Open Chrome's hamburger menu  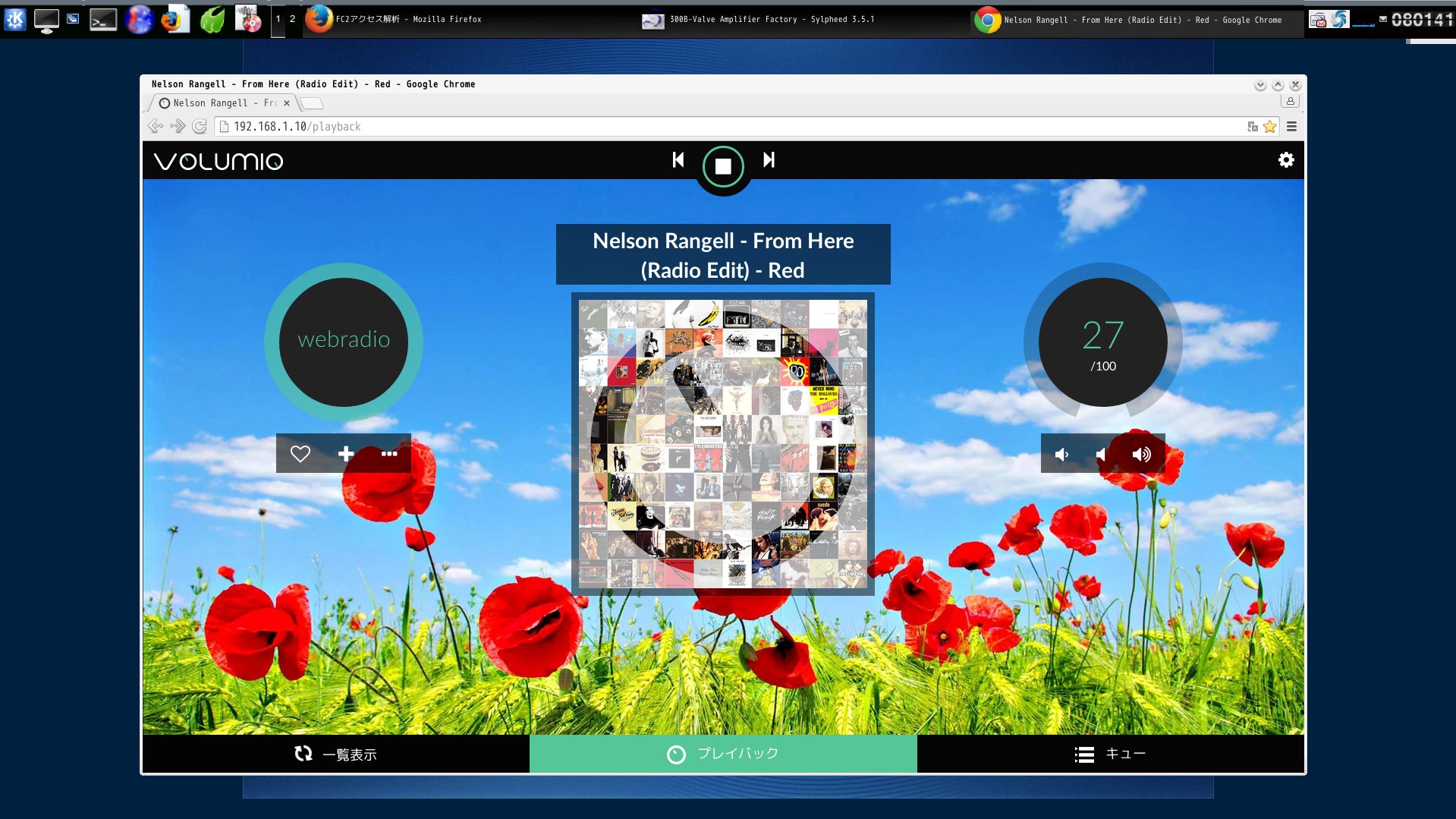(1291, 127)
